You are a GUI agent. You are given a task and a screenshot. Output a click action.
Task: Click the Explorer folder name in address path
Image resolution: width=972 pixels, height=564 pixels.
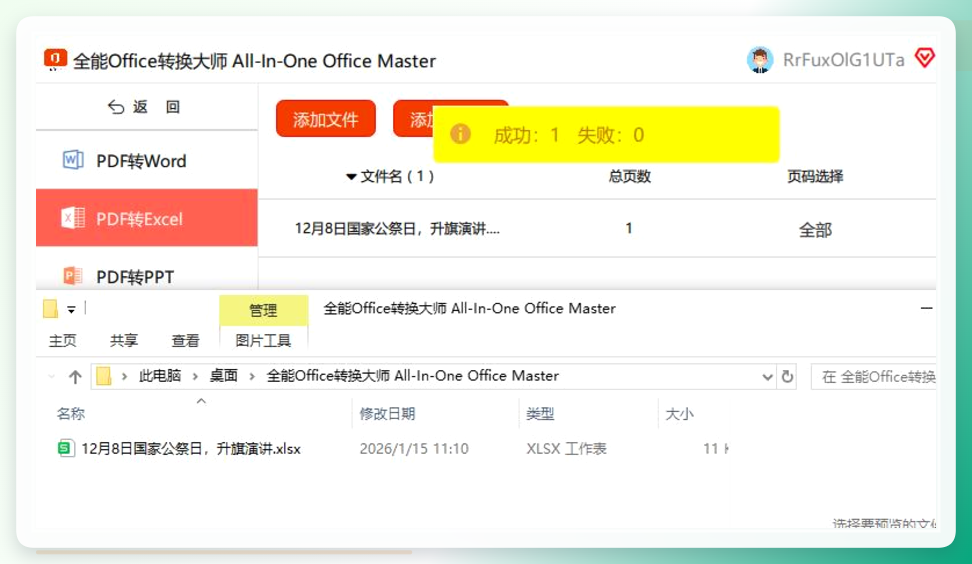[413, 376]
